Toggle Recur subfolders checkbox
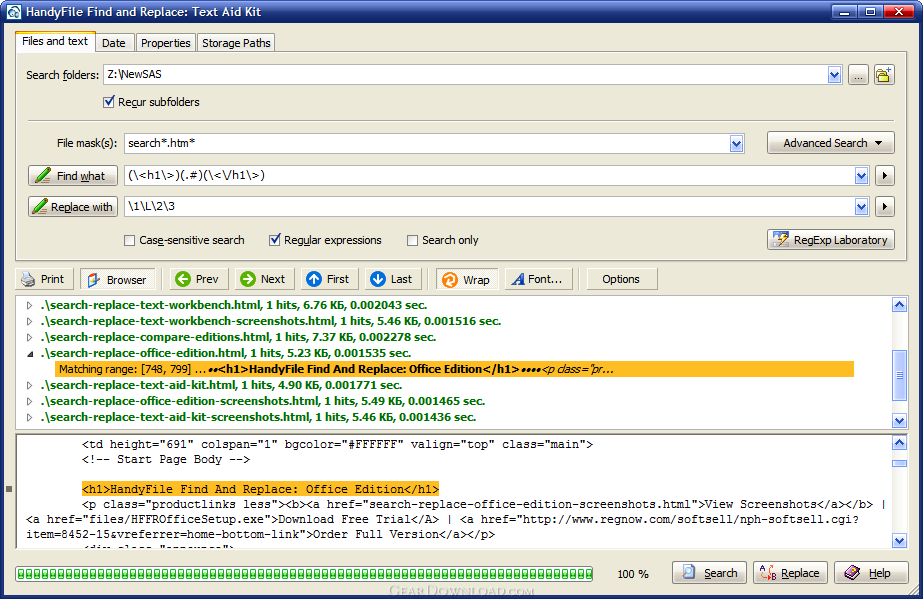923x599 pixels. (109, 102)
